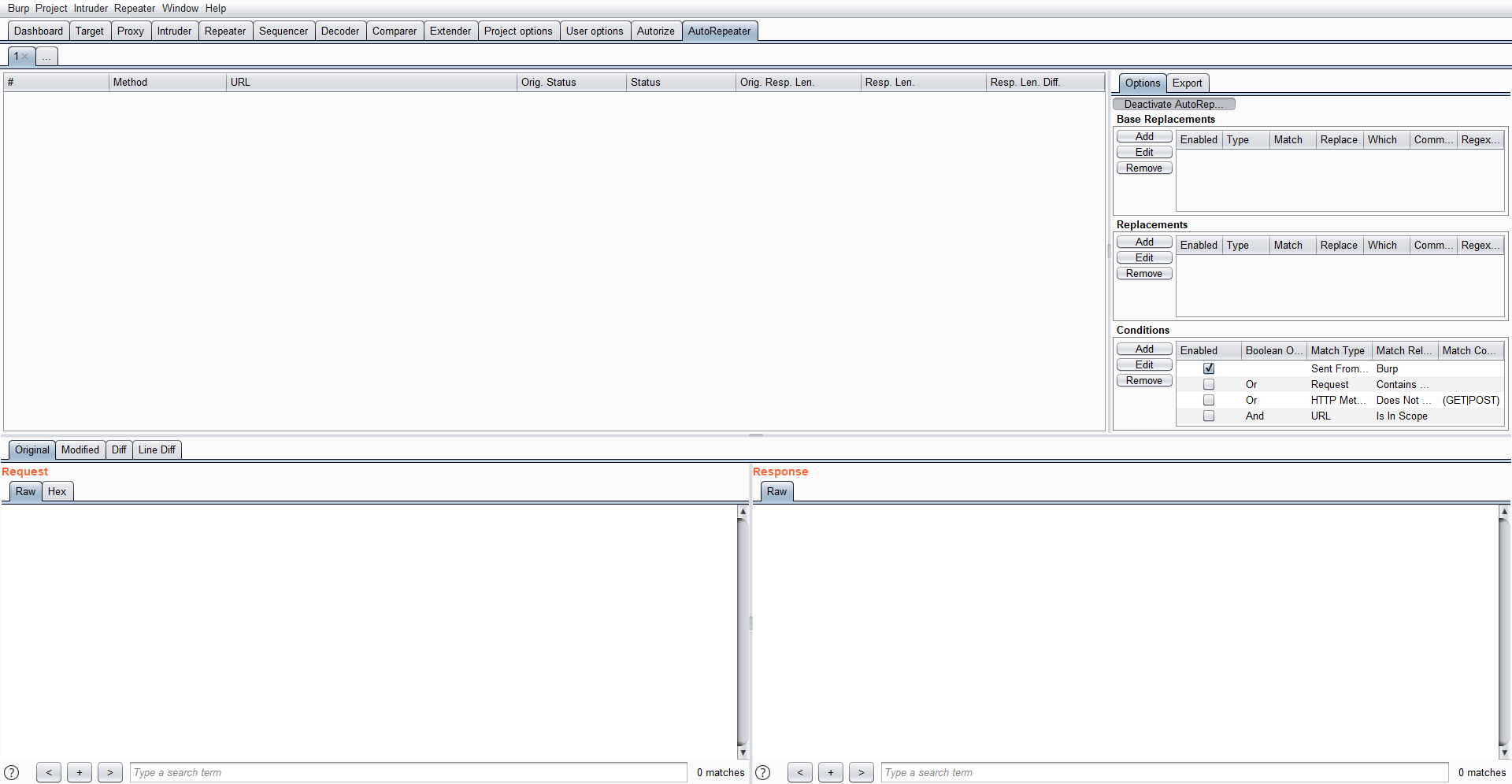1512x784 pixels.
Task: Switch to the Export tab
Action: point(1187,83)
